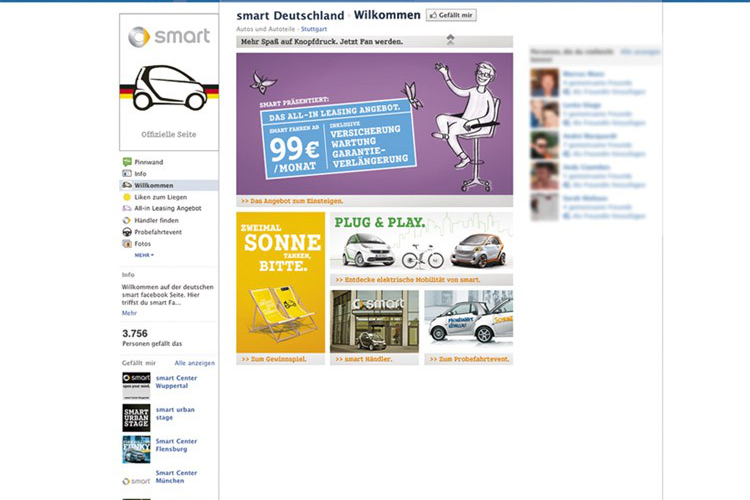Click the Probefahrtevent steering wheel icon
750x500 pixels.
(127, 232)
